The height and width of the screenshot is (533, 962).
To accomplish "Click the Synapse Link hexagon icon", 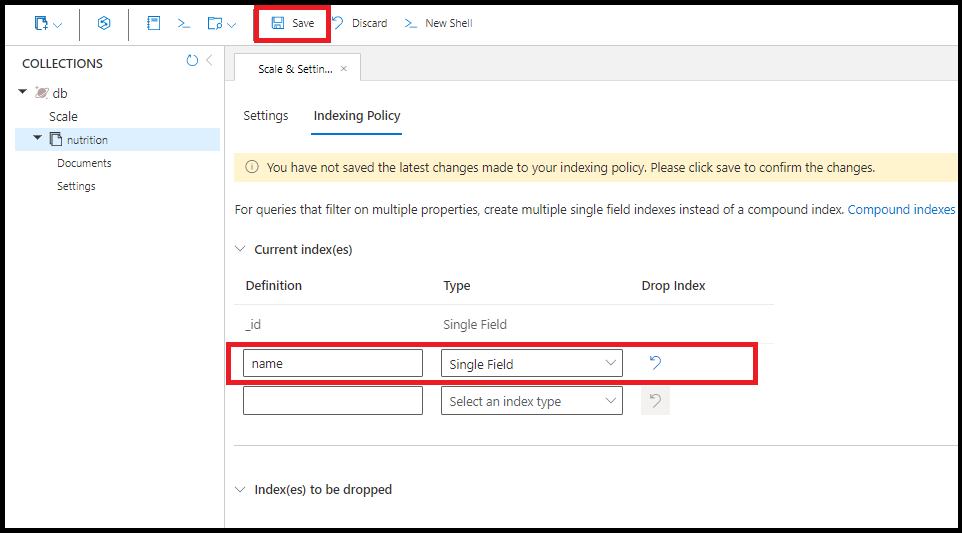I will [104, 23].
